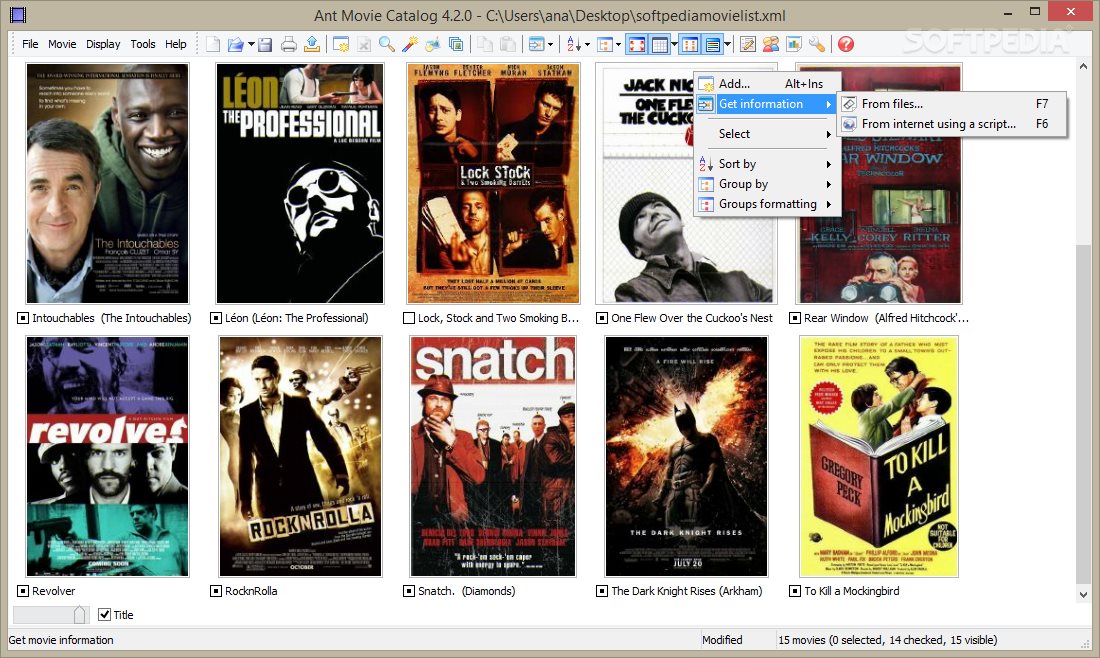The height and width of the screenshot is (658, 1100).
Task: Open the Group by submenu entry
Action: tap(765, 184)
